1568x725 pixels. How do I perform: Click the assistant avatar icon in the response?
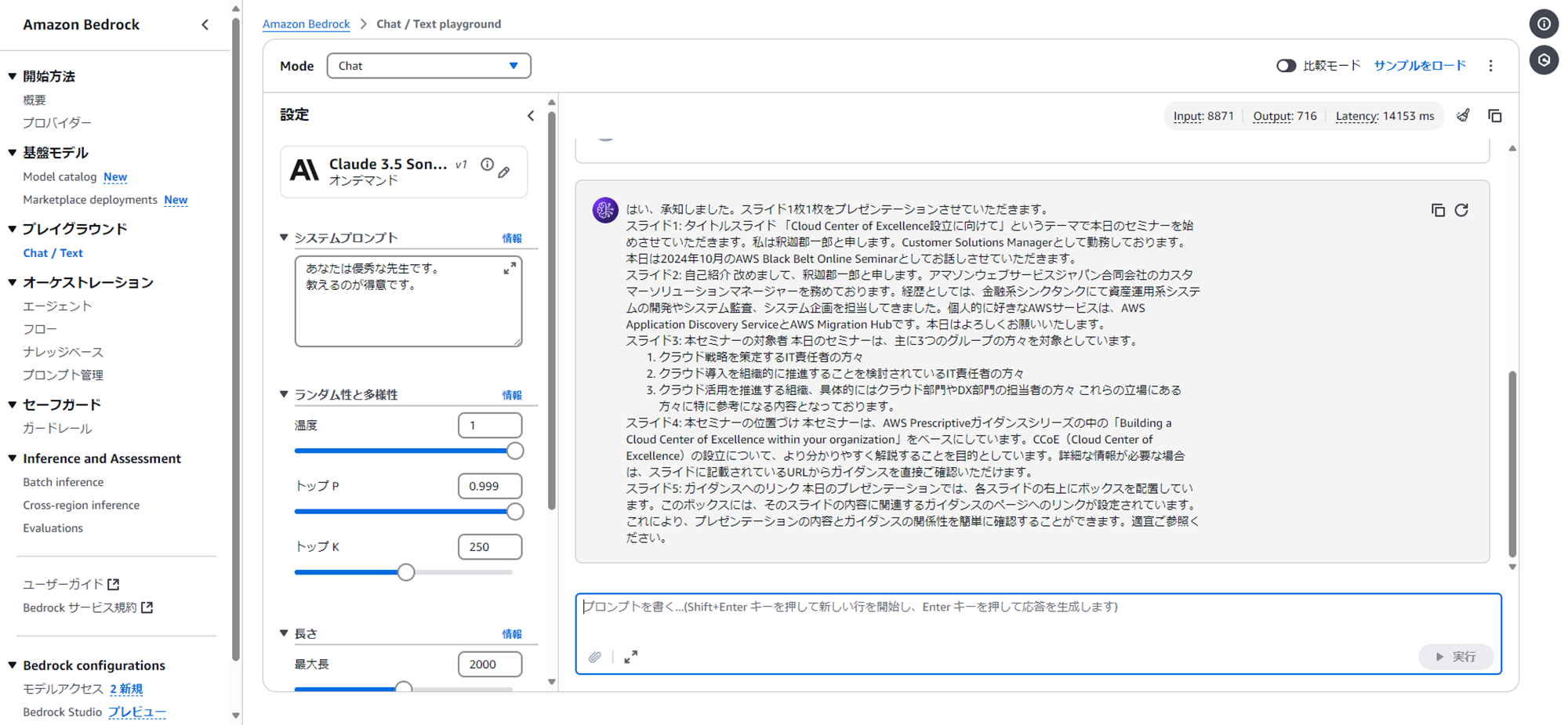(x=605, y=210)
